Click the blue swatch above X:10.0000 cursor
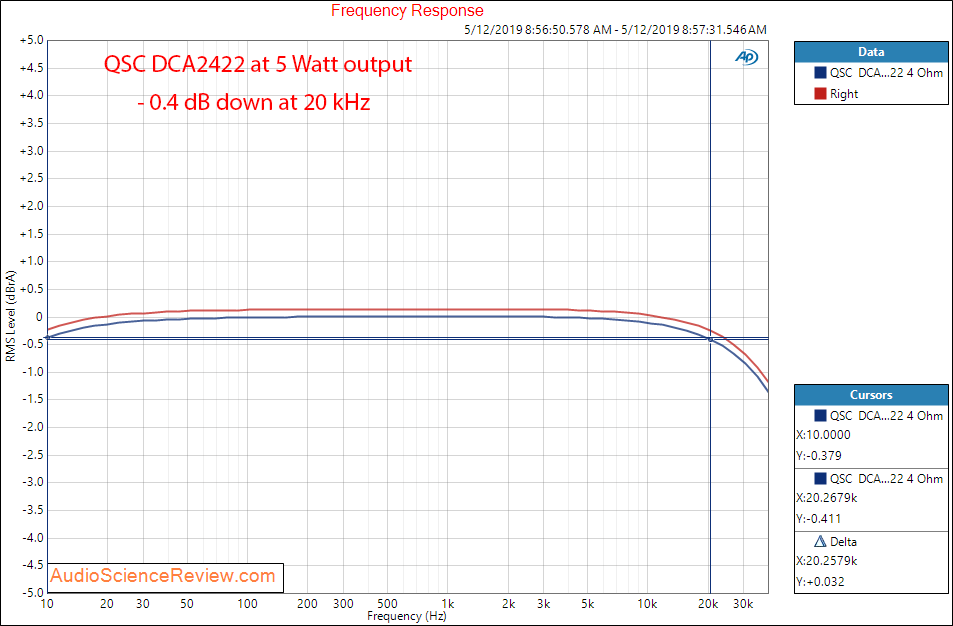This screenshot has width=953, height=626. 820,416
